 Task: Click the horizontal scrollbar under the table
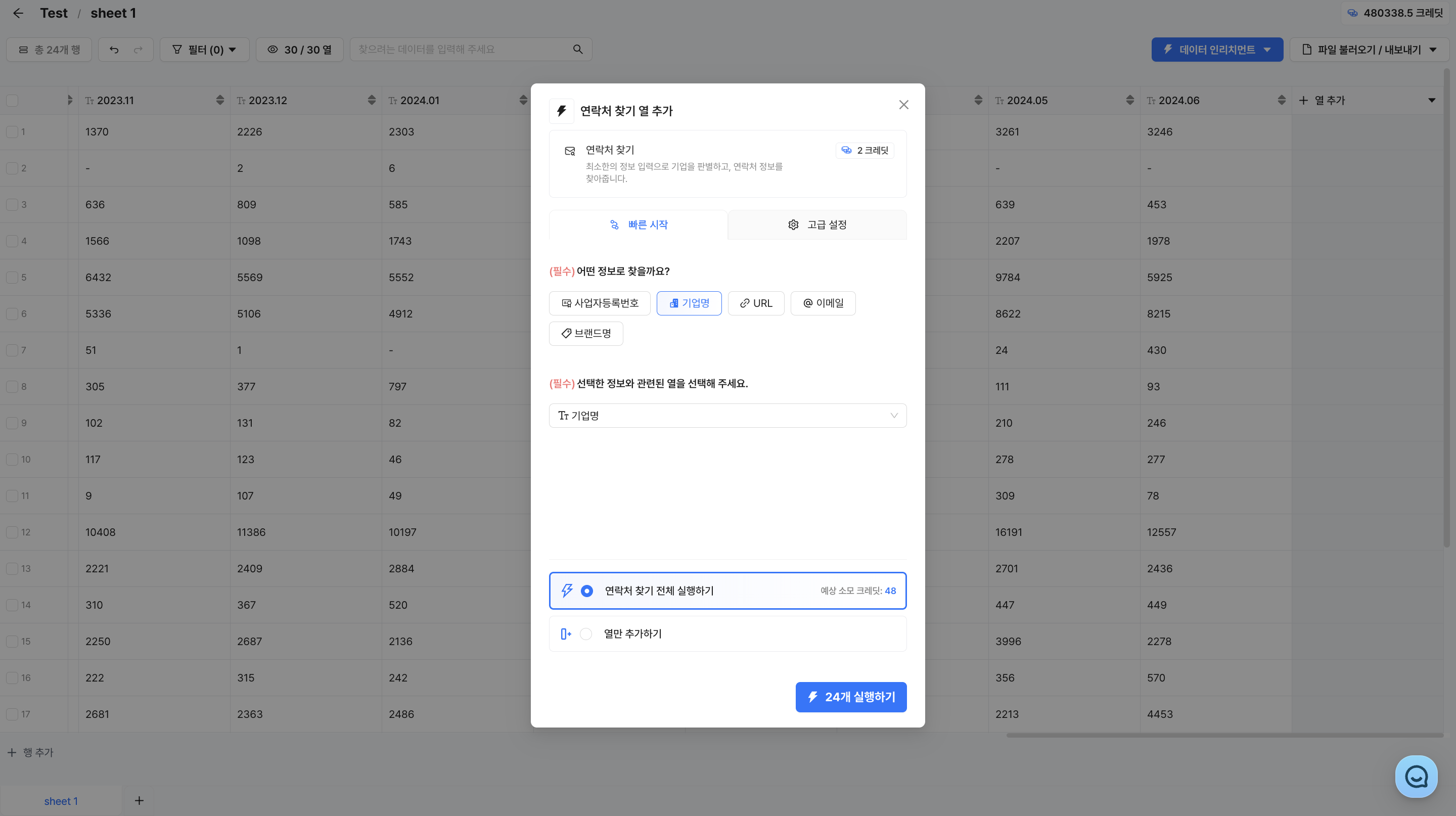1224,735
